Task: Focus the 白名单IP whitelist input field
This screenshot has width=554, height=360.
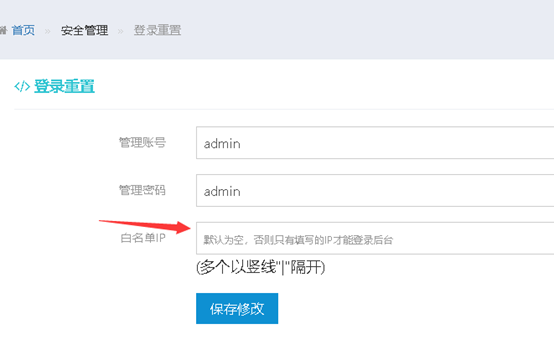Action: (375, 238)
